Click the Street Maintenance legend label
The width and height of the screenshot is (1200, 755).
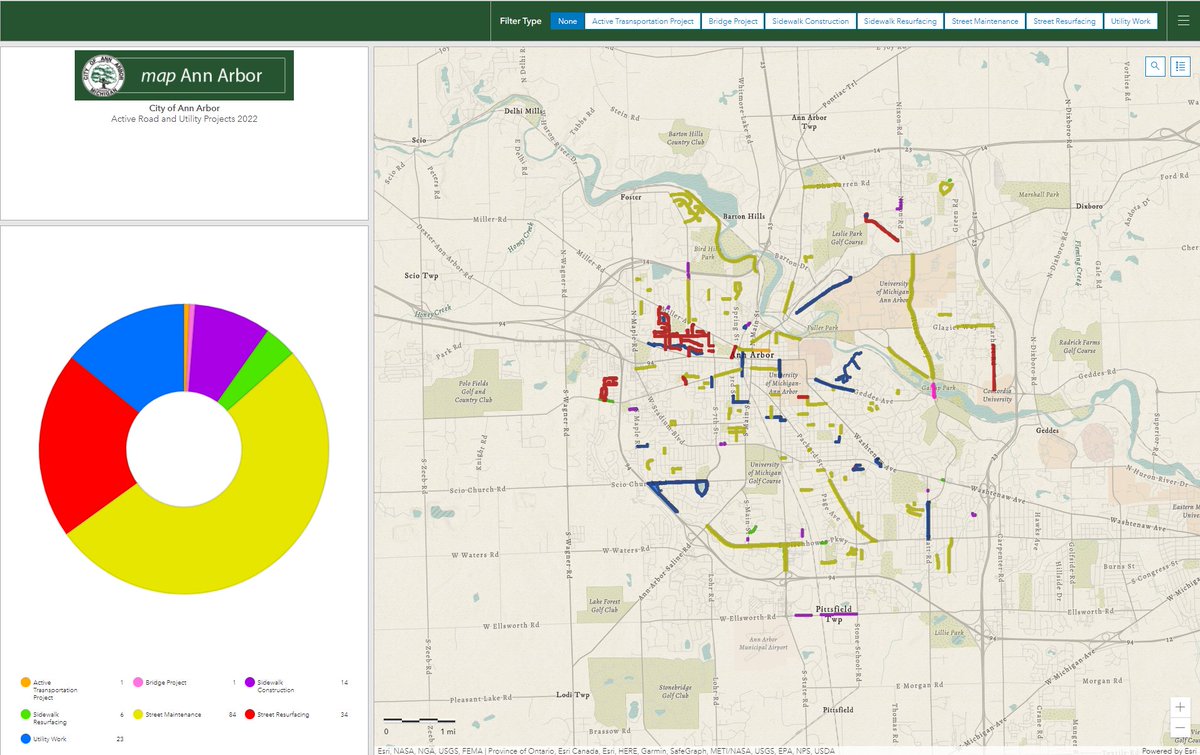[x=174, y=714]
